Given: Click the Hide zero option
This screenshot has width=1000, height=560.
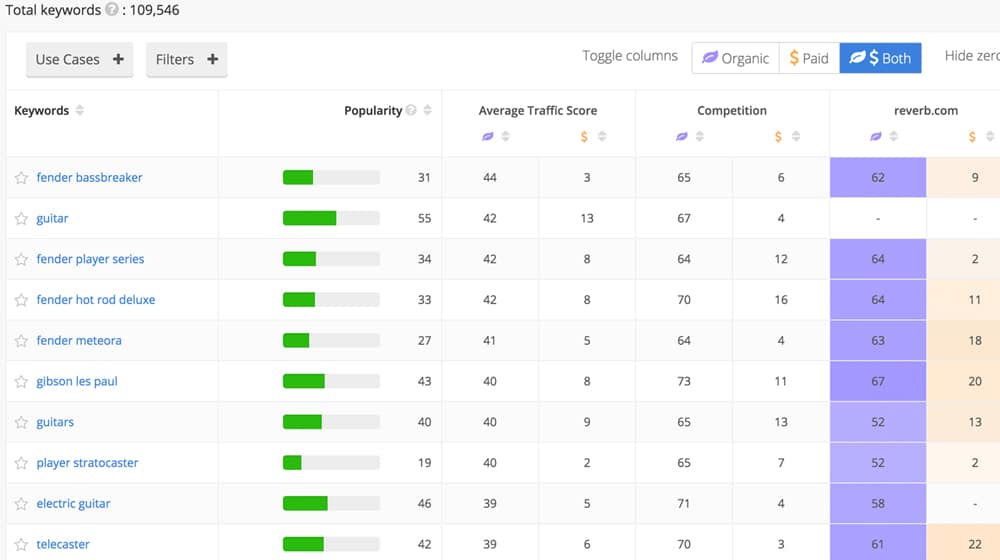Looking at the screenshot, I should [972, 55].
